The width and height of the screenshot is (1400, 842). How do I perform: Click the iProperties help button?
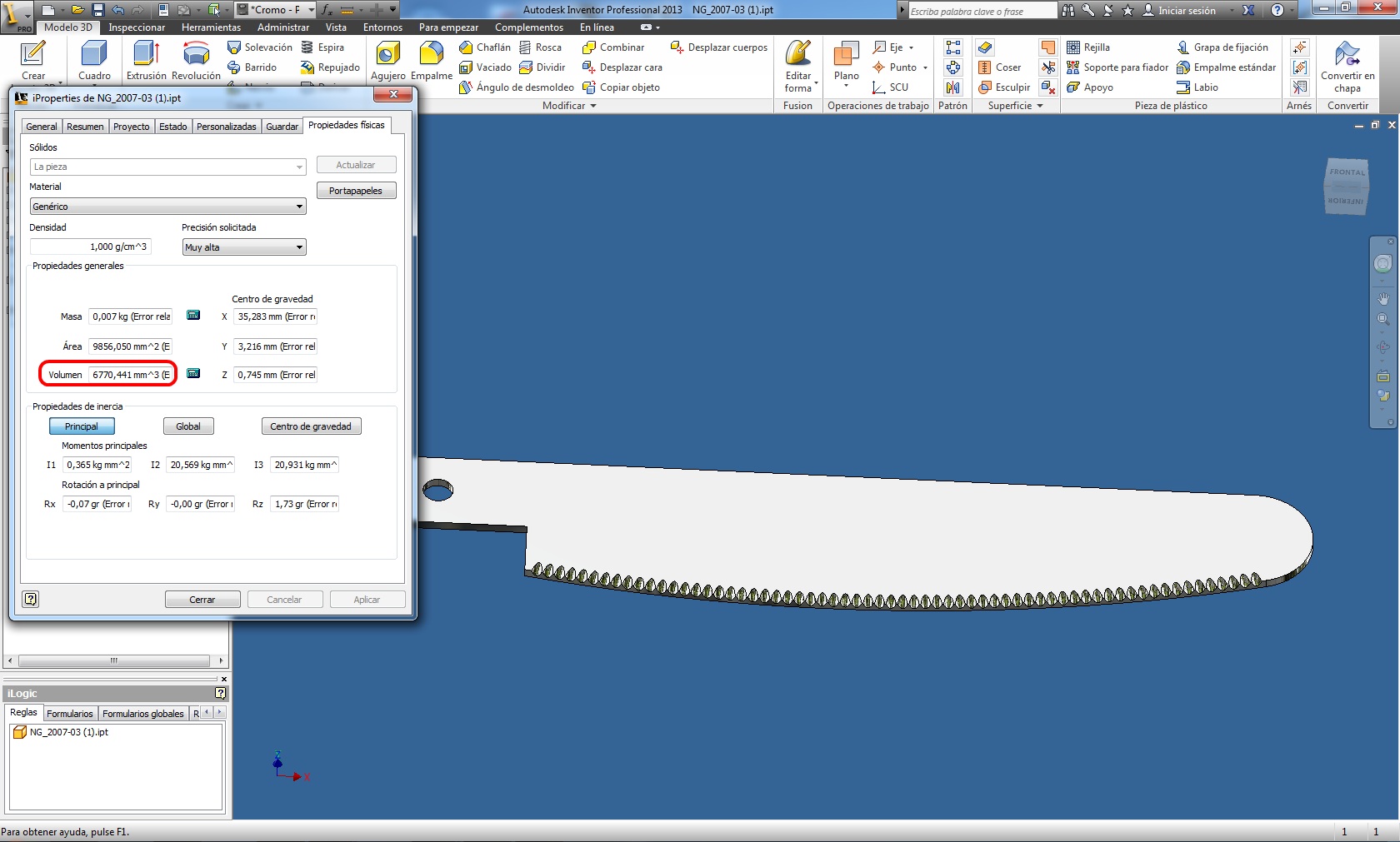pos(31,599)
